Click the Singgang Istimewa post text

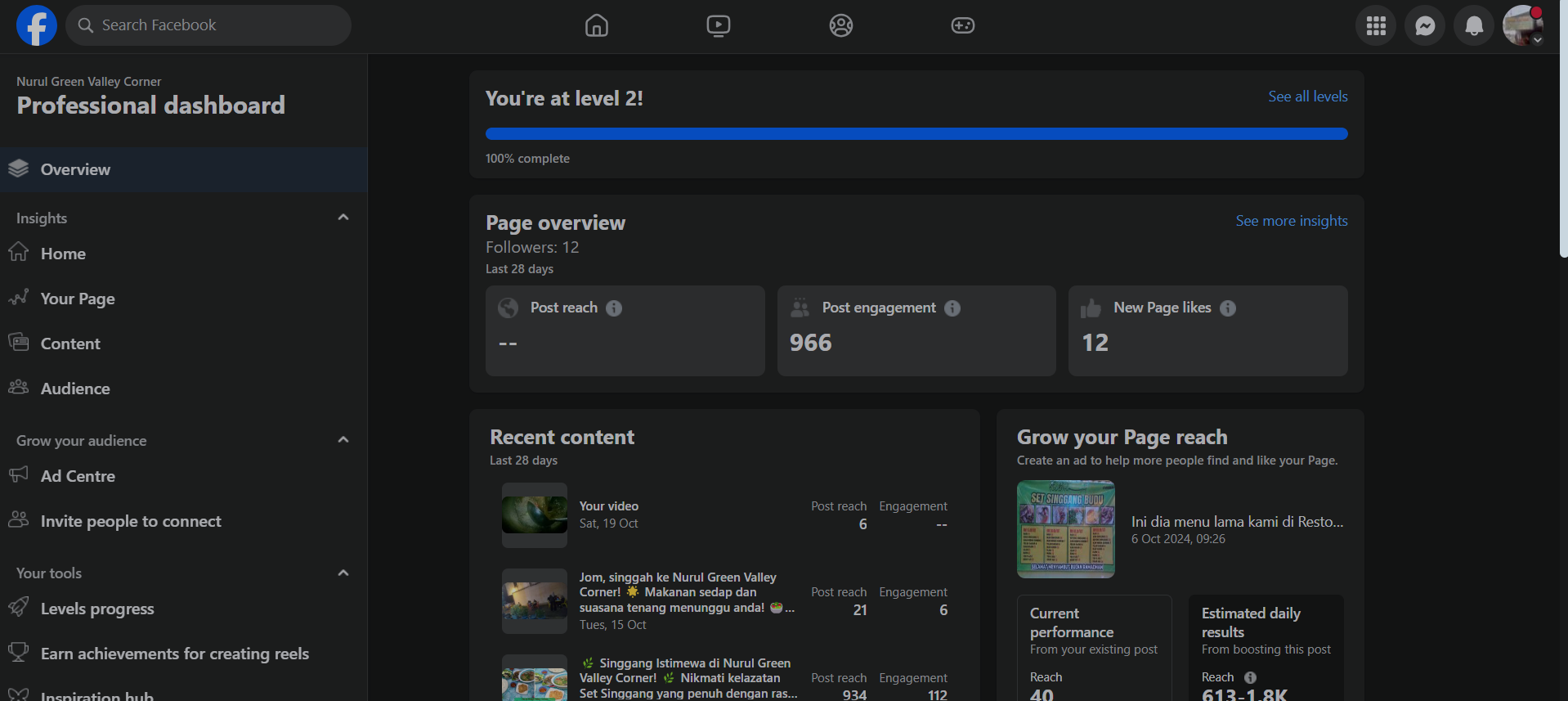[x=688, y=678]
